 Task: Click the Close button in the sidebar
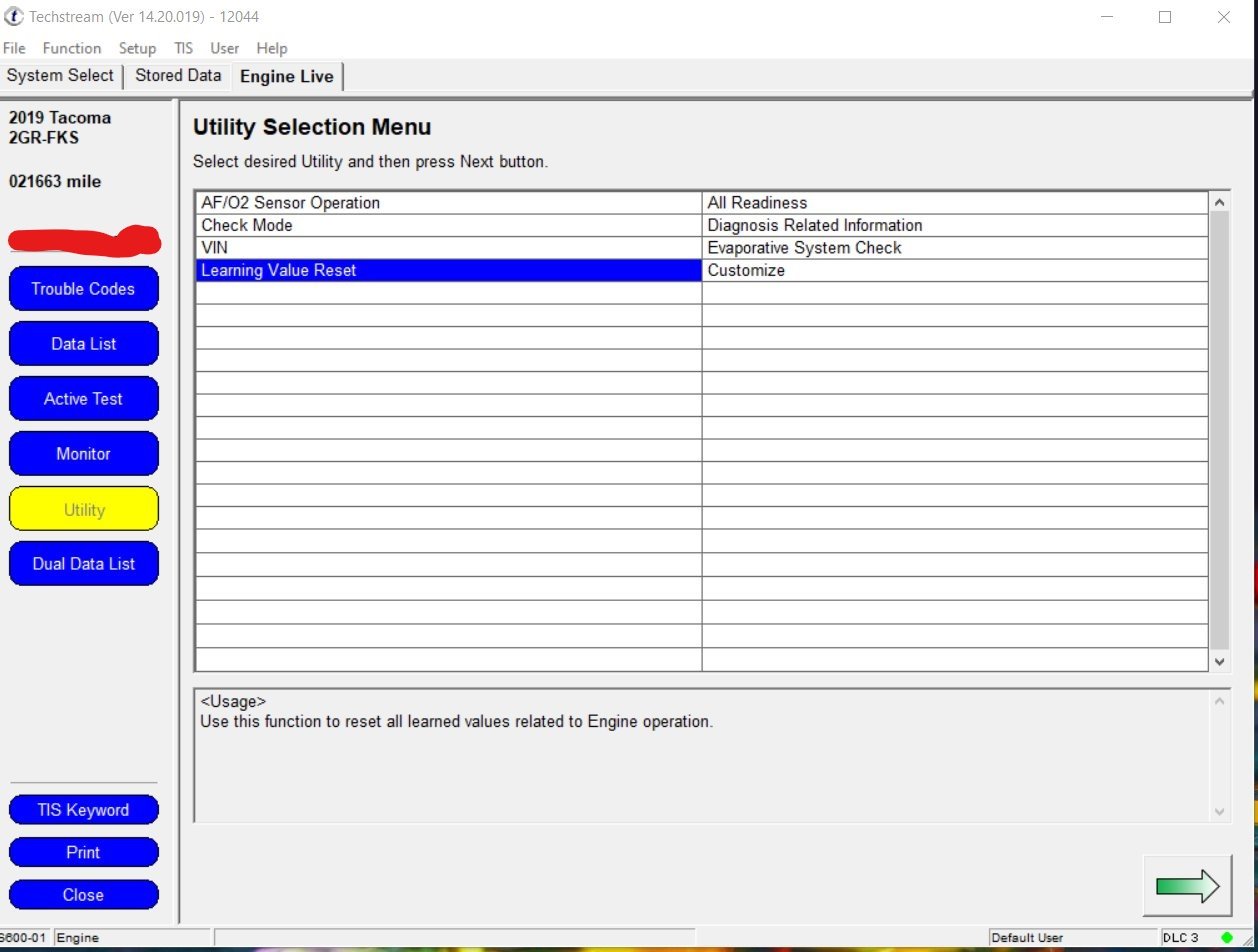click(x=83, y=894)
